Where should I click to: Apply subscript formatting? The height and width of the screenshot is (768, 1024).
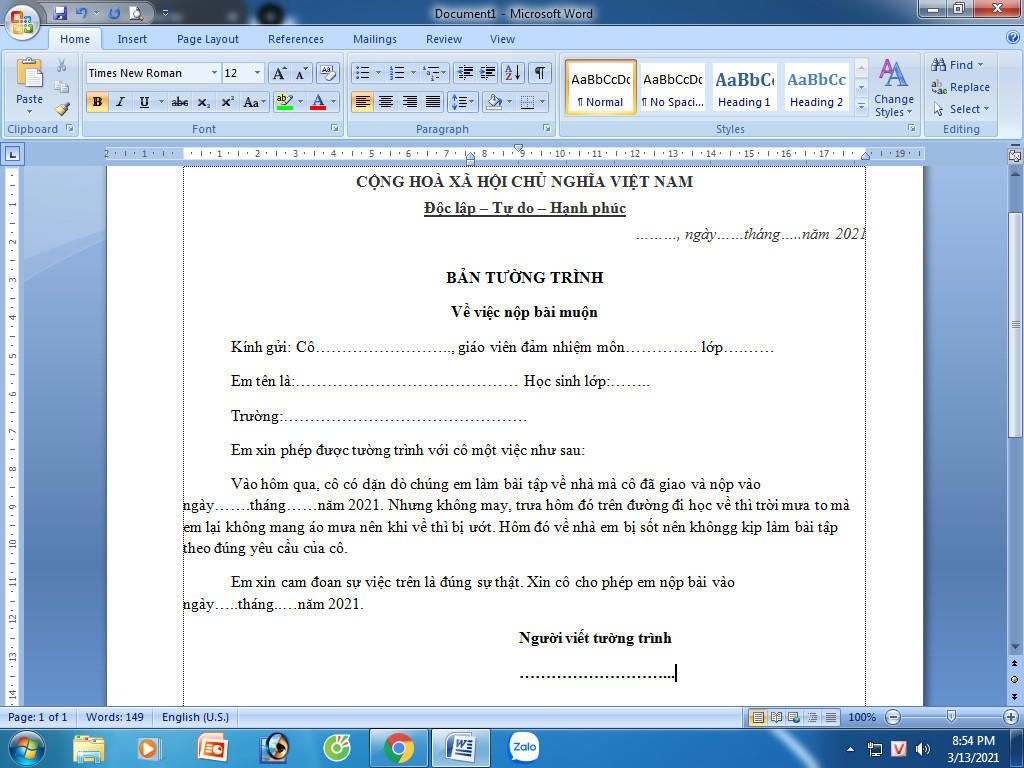(204, 102)
